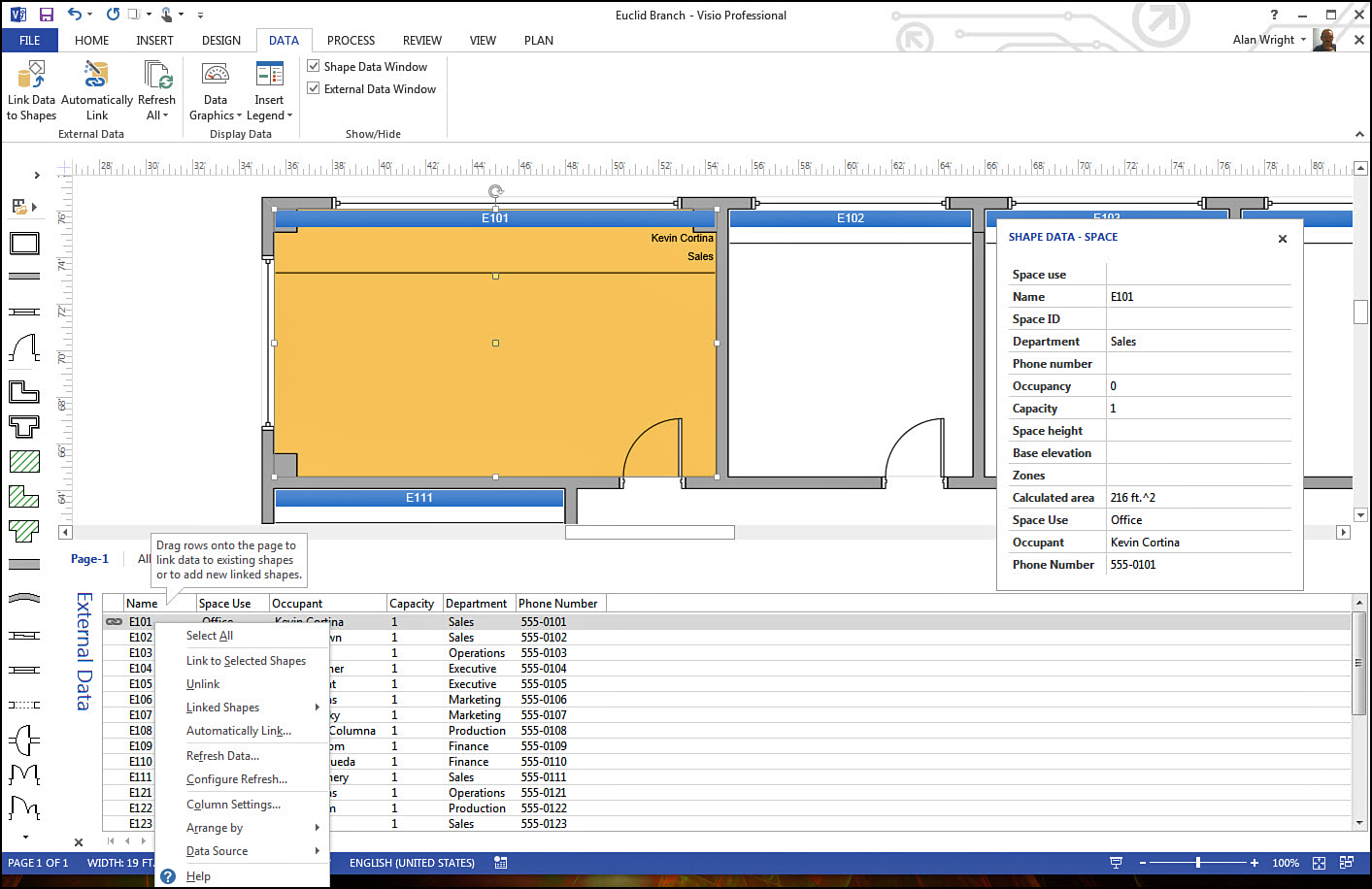Click the zoom slider handle
The height and width of the screenshot is (889, 1372).
click(1198, 863)
